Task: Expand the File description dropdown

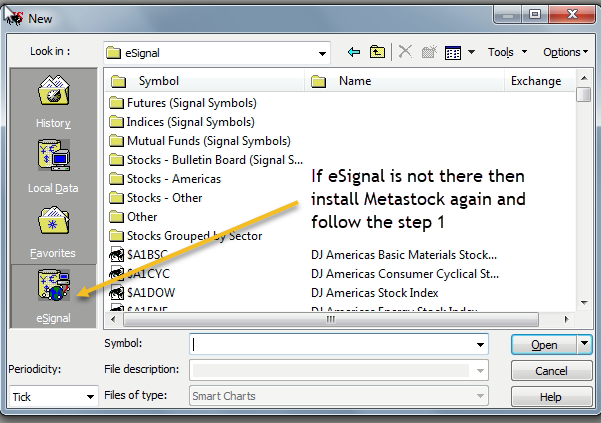Action: [x=480, y=370]
